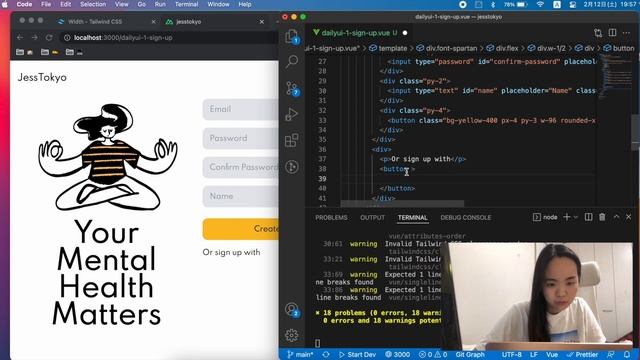Close the Width - Tailwind CSS browser tab
This screenshot has width=640, height=360.
pos(153,22)
